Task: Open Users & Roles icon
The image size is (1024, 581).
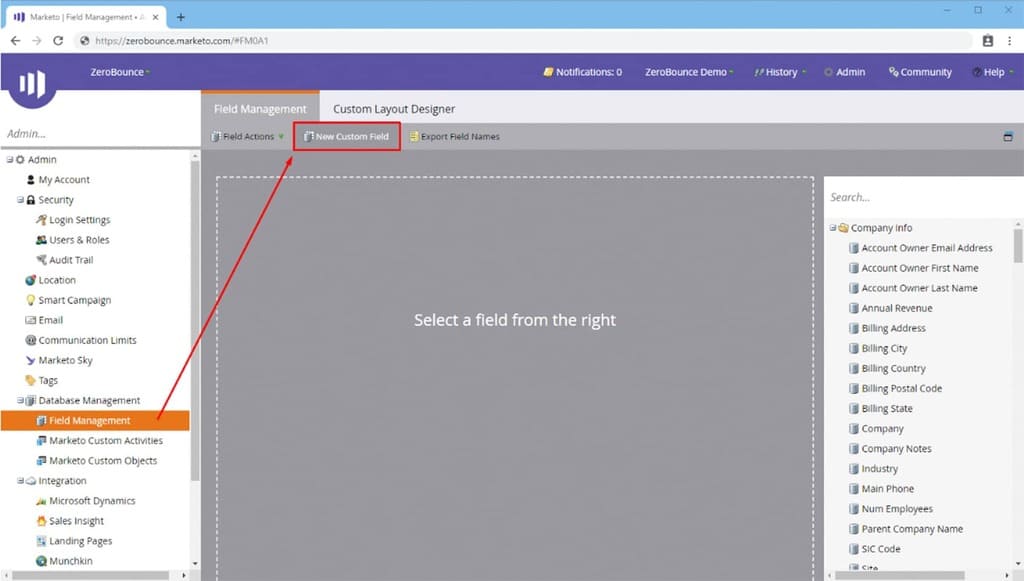Action: (41, 240)
